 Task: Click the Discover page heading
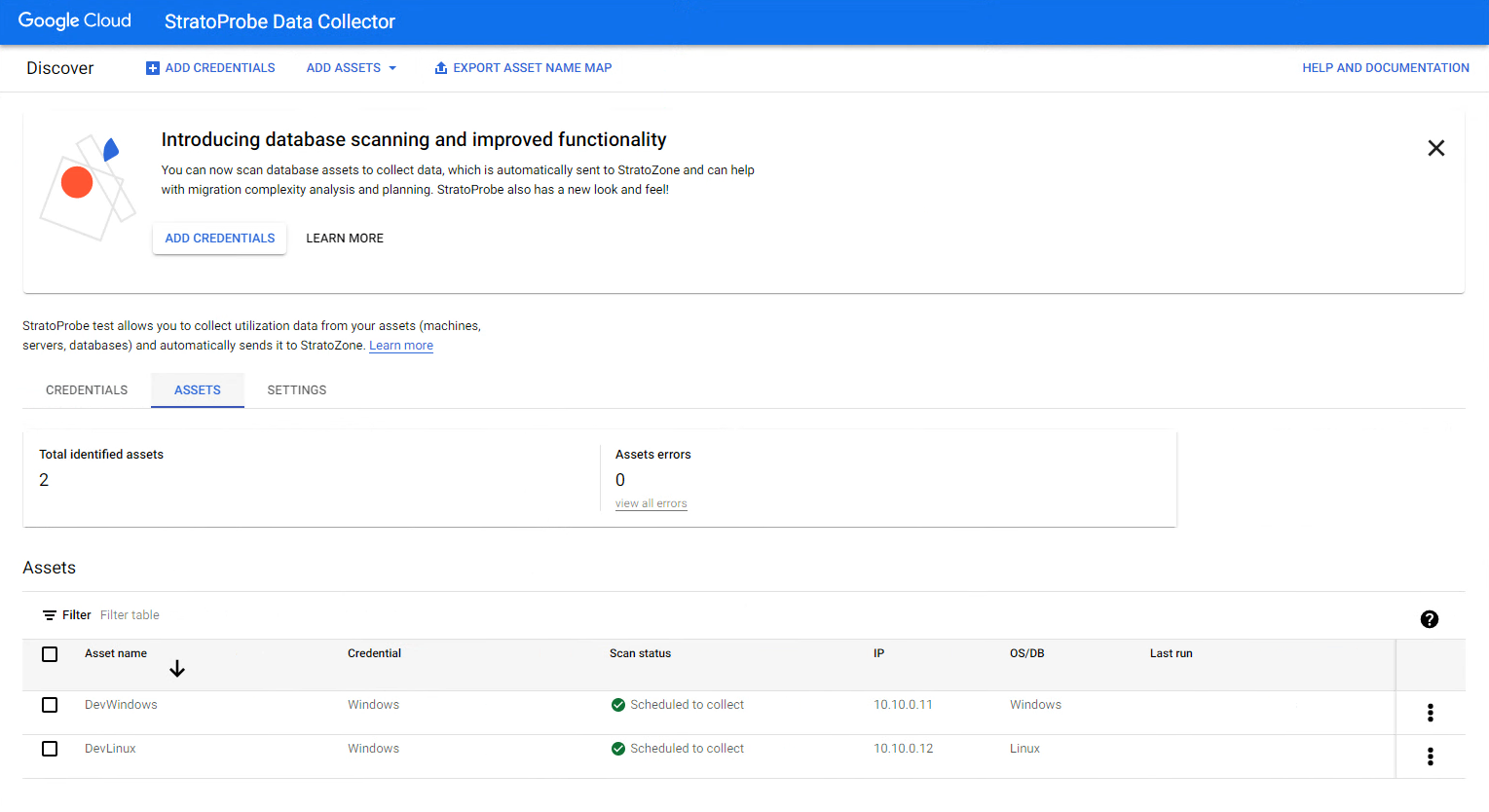click(60, 68)
